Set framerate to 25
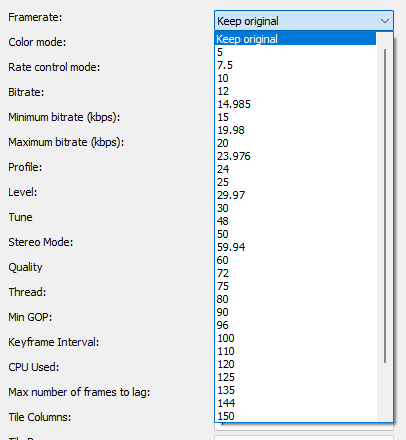 [x=295, y=182]
